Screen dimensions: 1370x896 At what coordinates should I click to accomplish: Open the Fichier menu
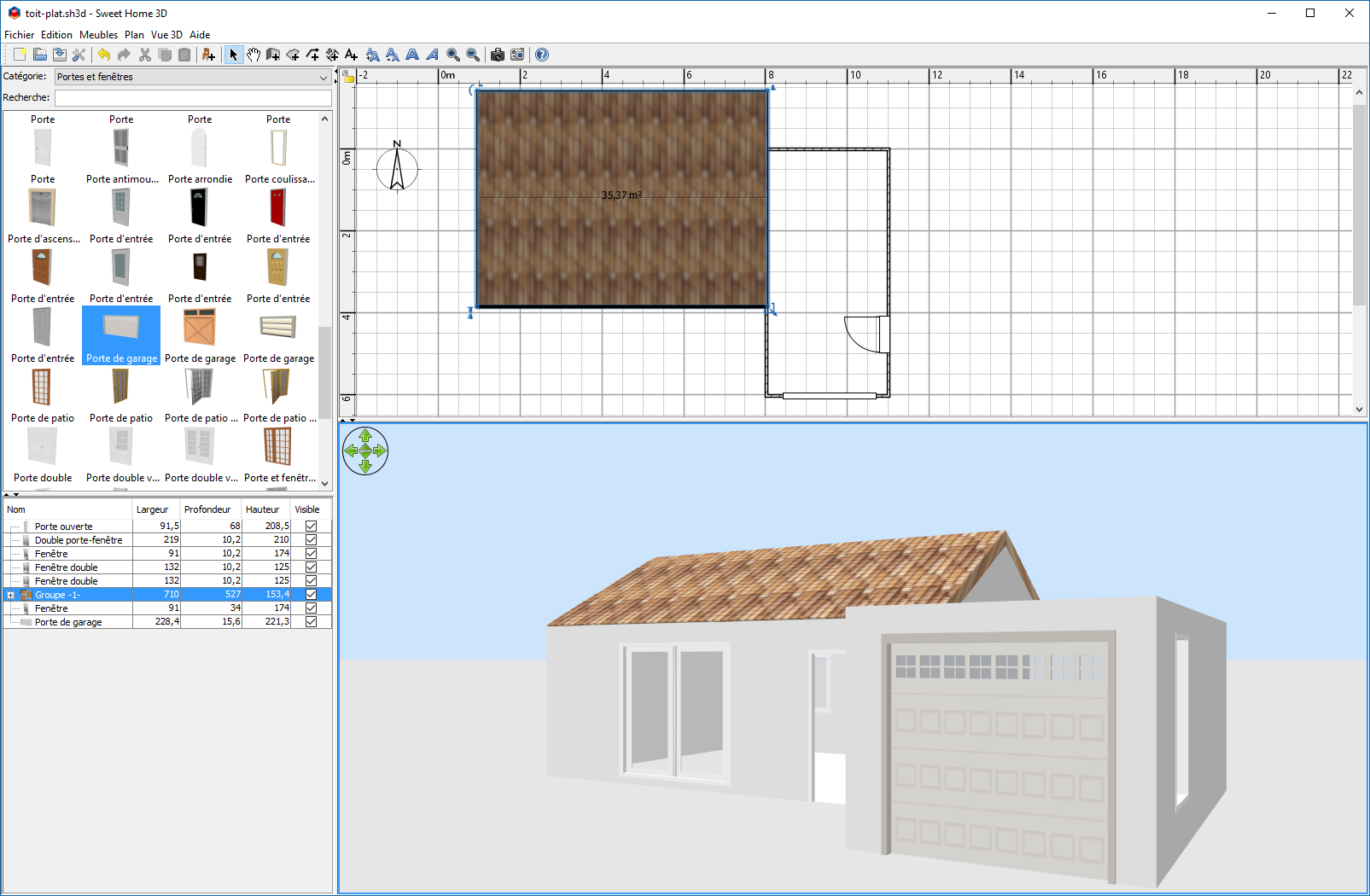click(x=20, y=35)
